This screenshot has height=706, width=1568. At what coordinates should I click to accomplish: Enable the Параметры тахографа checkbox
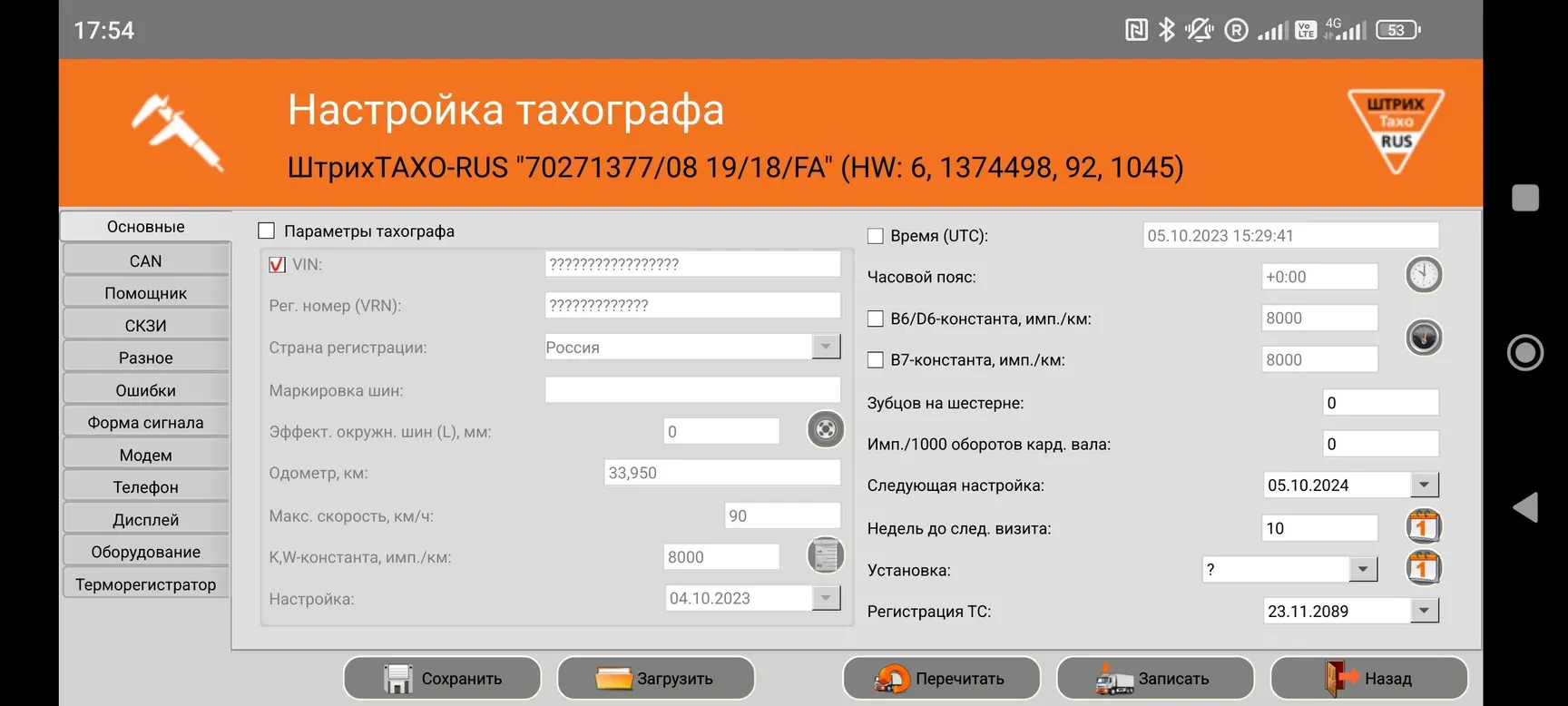coord(267,230)
